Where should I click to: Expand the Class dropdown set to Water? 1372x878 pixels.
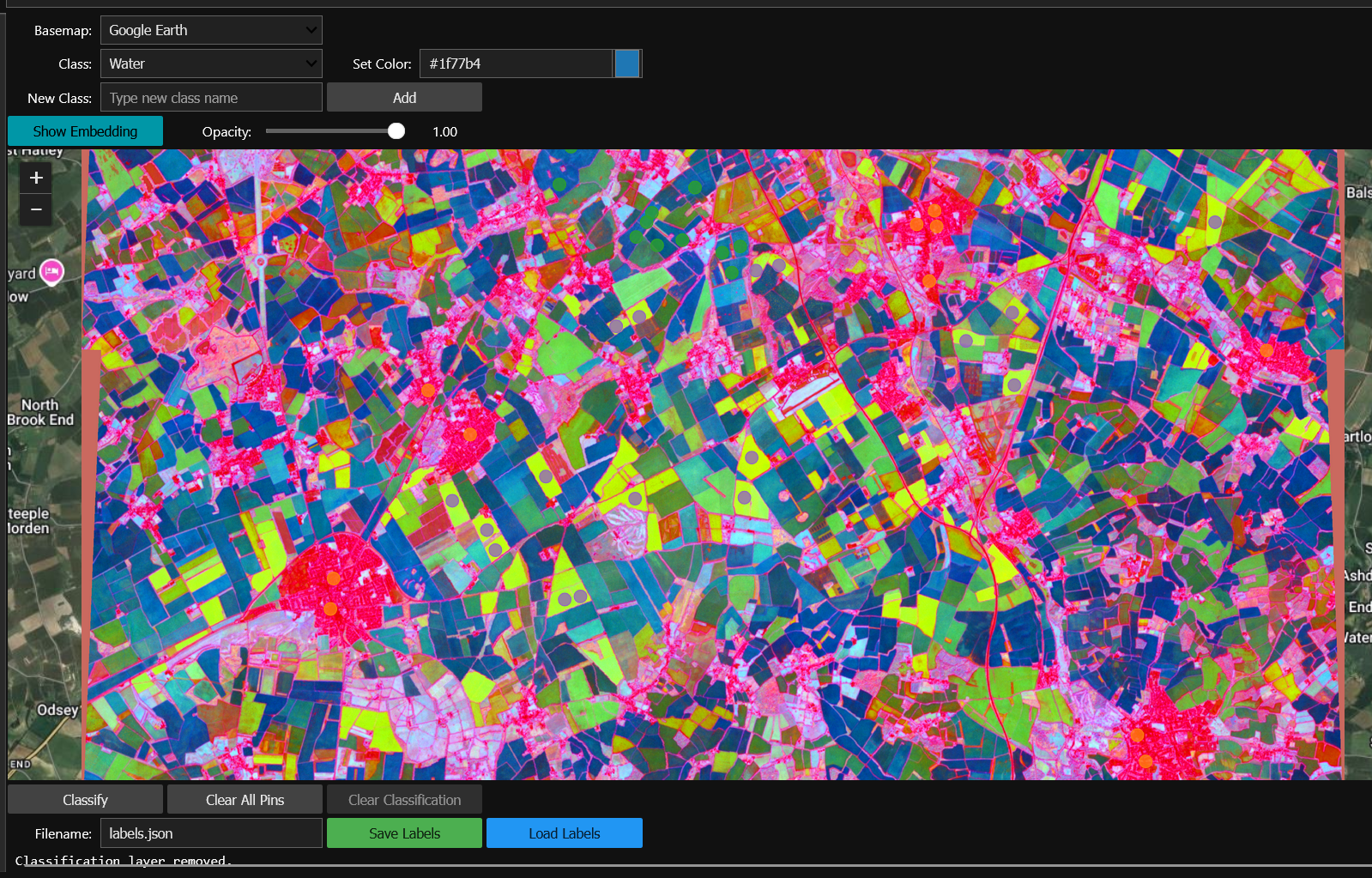211,64
